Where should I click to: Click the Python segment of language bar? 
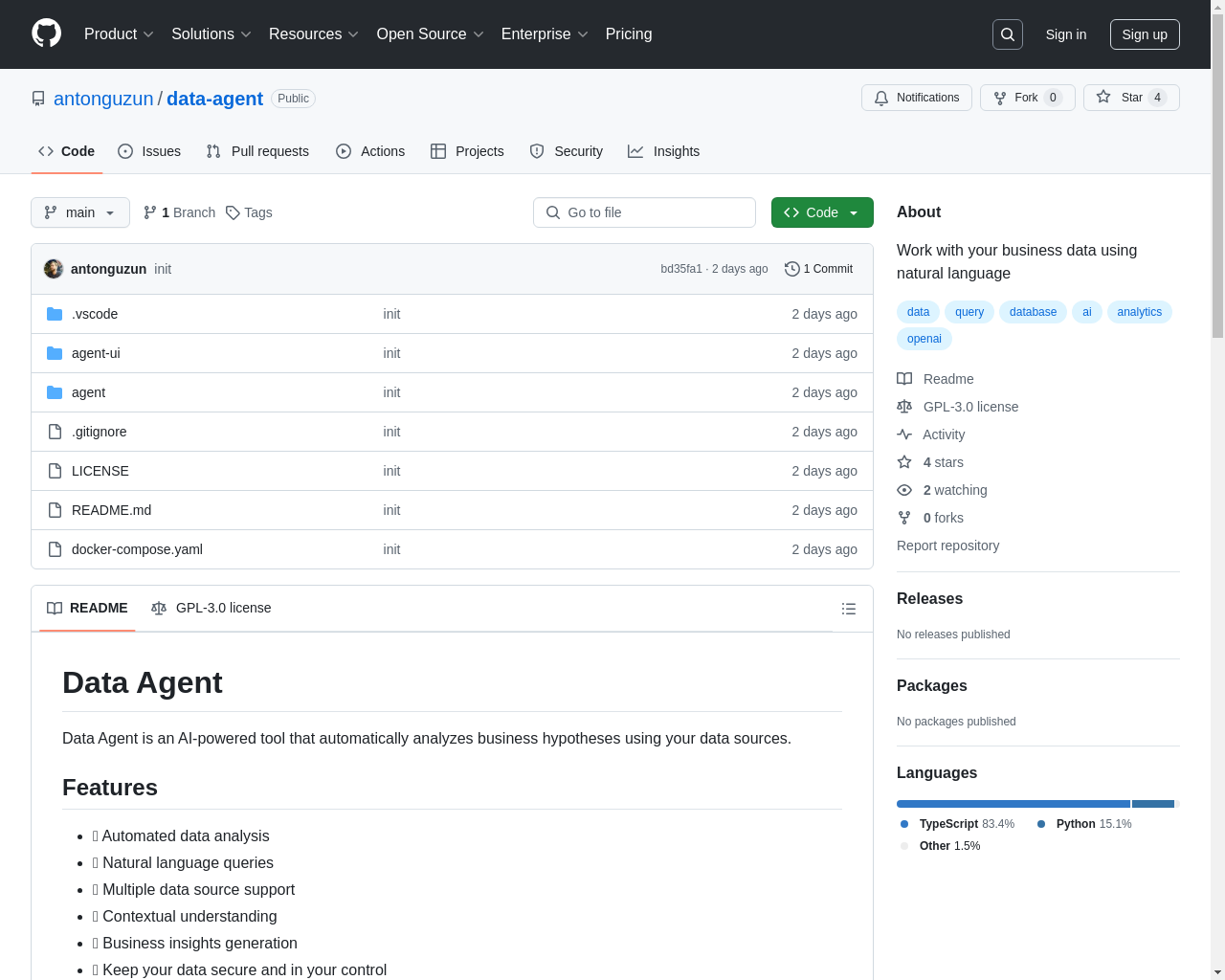click(1153, 804)
